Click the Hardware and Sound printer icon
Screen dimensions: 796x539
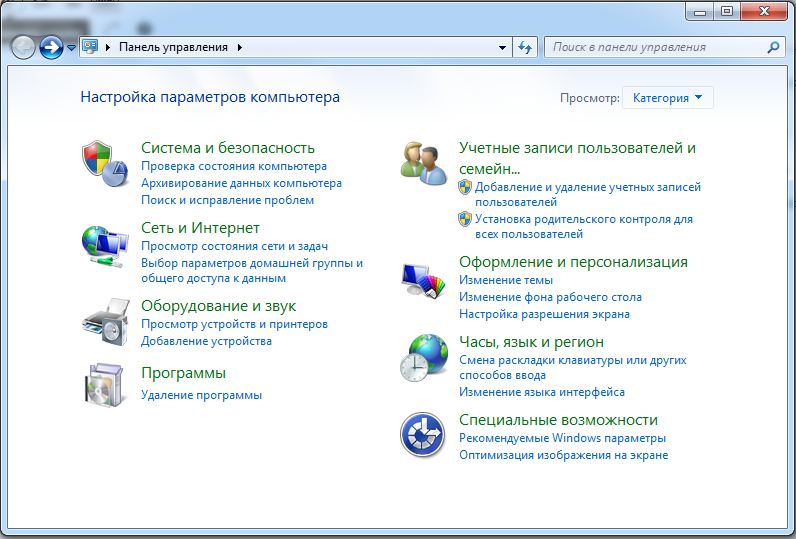click(104, 320)
